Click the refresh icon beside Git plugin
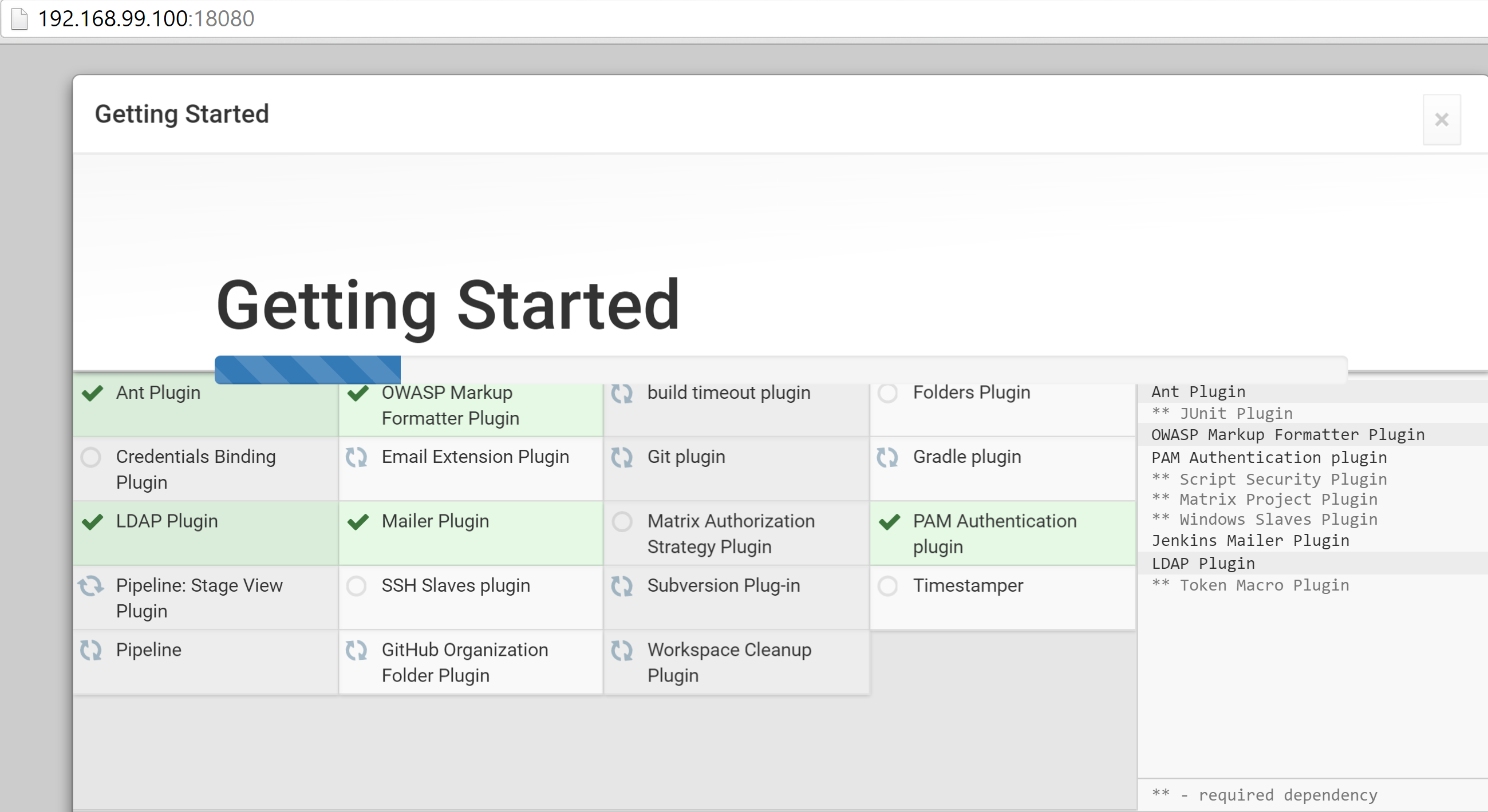Viewport: 1488px width, 812px height. [x=622, y=457]
